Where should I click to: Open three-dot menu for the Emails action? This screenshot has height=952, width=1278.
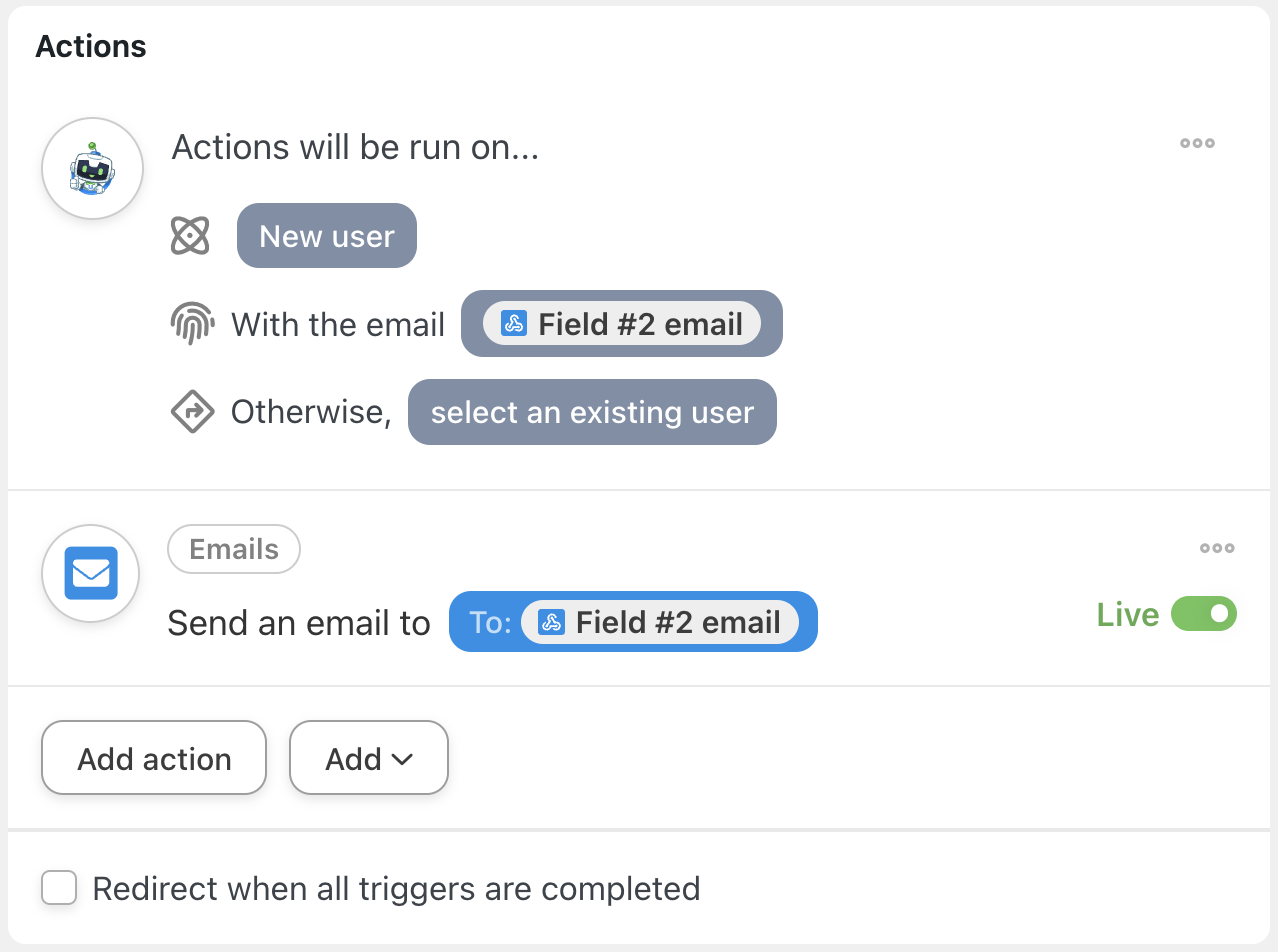pos(1217,548)
